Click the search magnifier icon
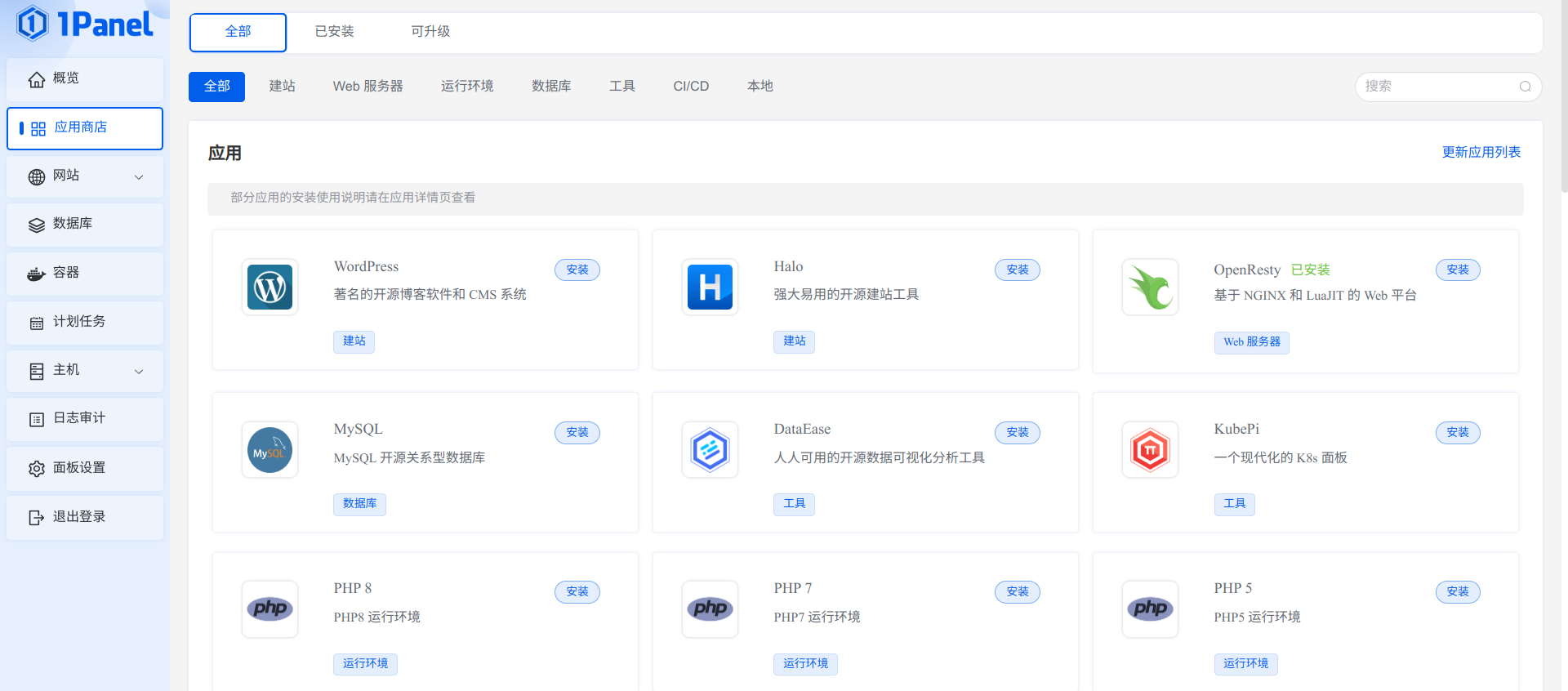 1525,87
